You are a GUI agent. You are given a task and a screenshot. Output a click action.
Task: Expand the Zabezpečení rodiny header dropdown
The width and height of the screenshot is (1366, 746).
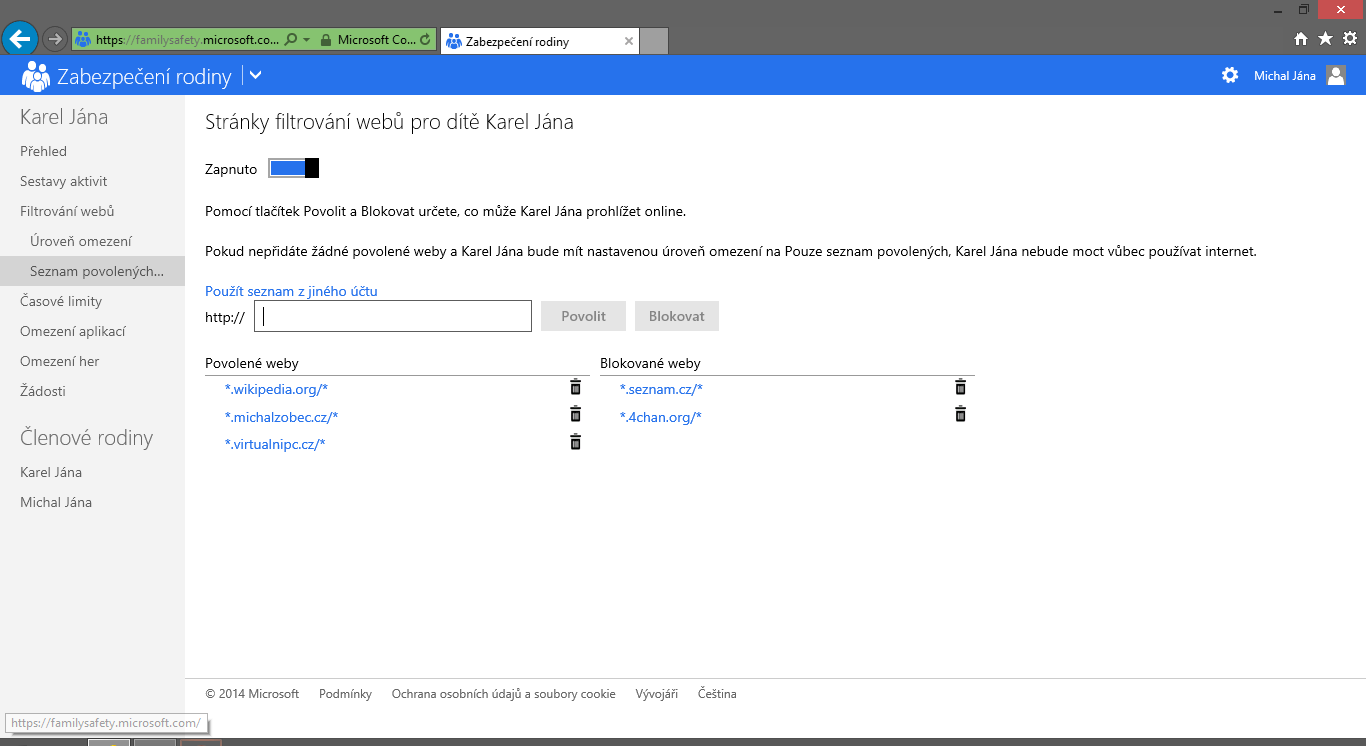(x=255, y=75)
